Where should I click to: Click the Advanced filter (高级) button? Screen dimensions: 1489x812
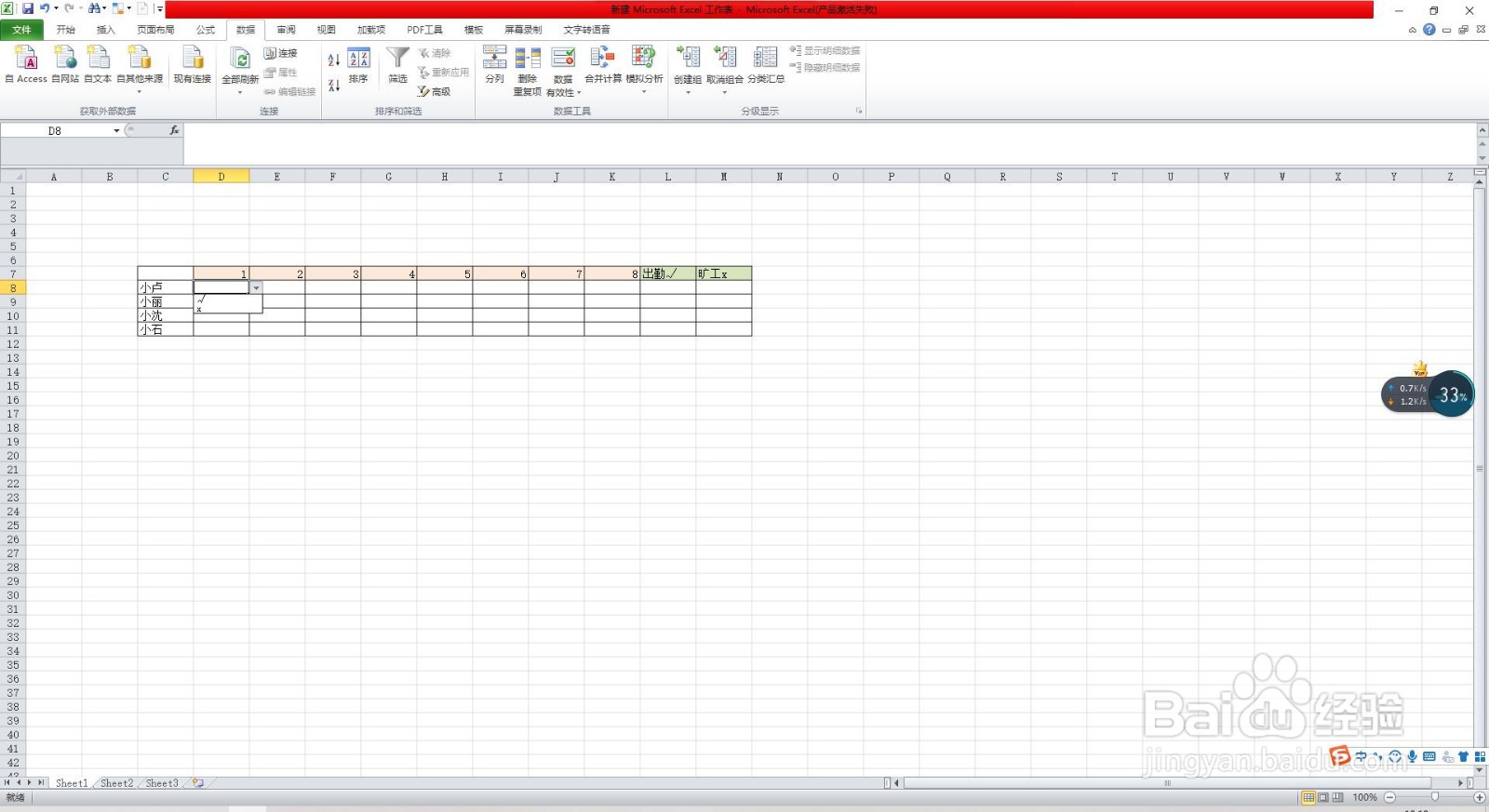click(x=435, y=91)
